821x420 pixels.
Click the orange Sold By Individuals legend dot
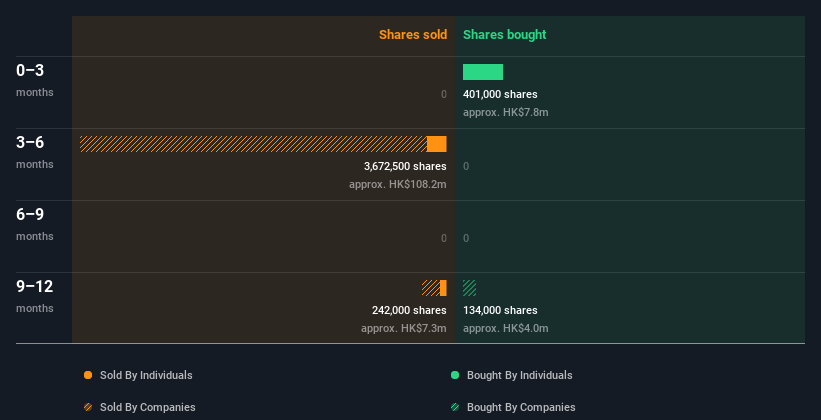[88, 375]
